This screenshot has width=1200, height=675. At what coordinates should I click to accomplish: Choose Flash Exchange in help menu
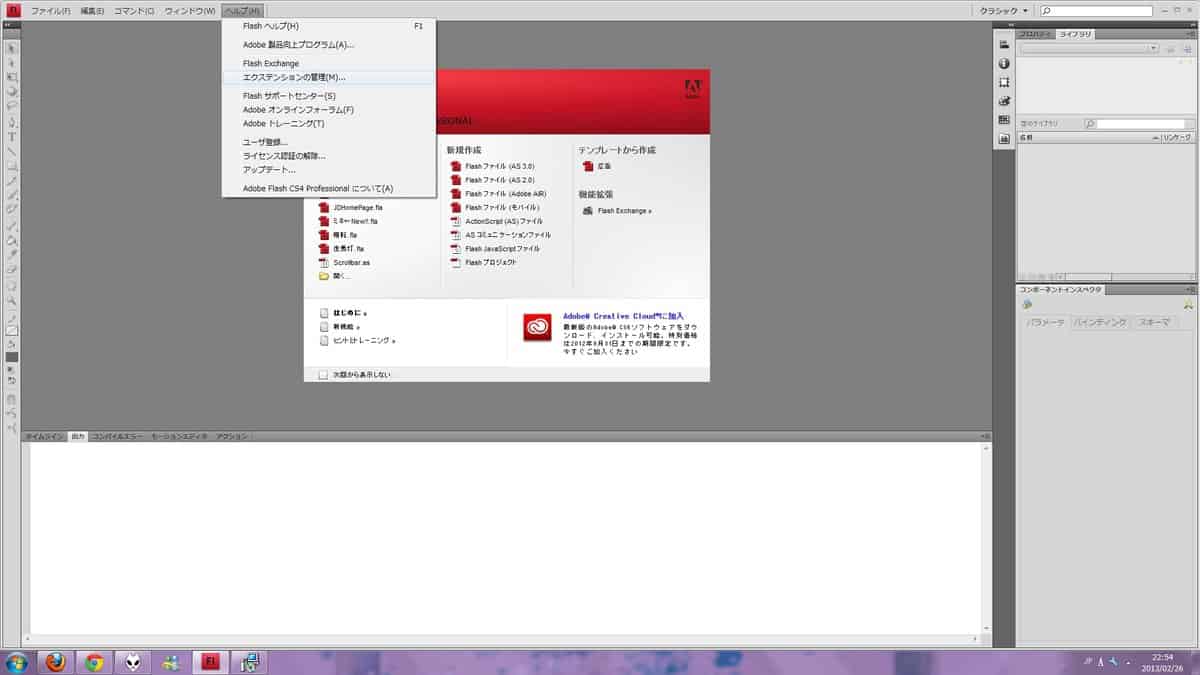(329, 63)
